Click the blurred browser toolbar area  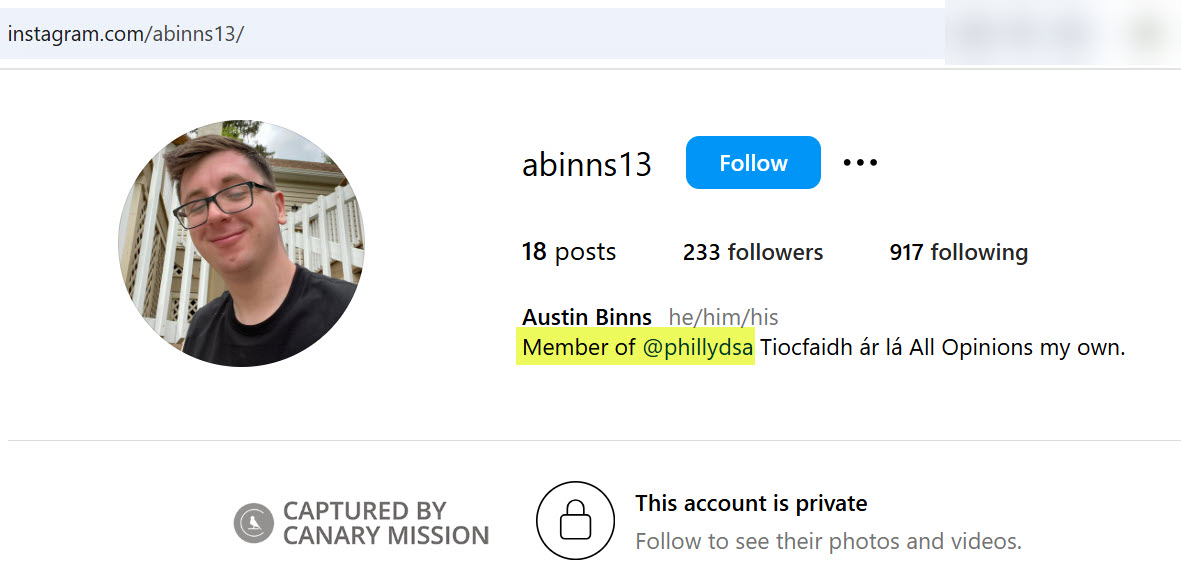click(1060, 34)
